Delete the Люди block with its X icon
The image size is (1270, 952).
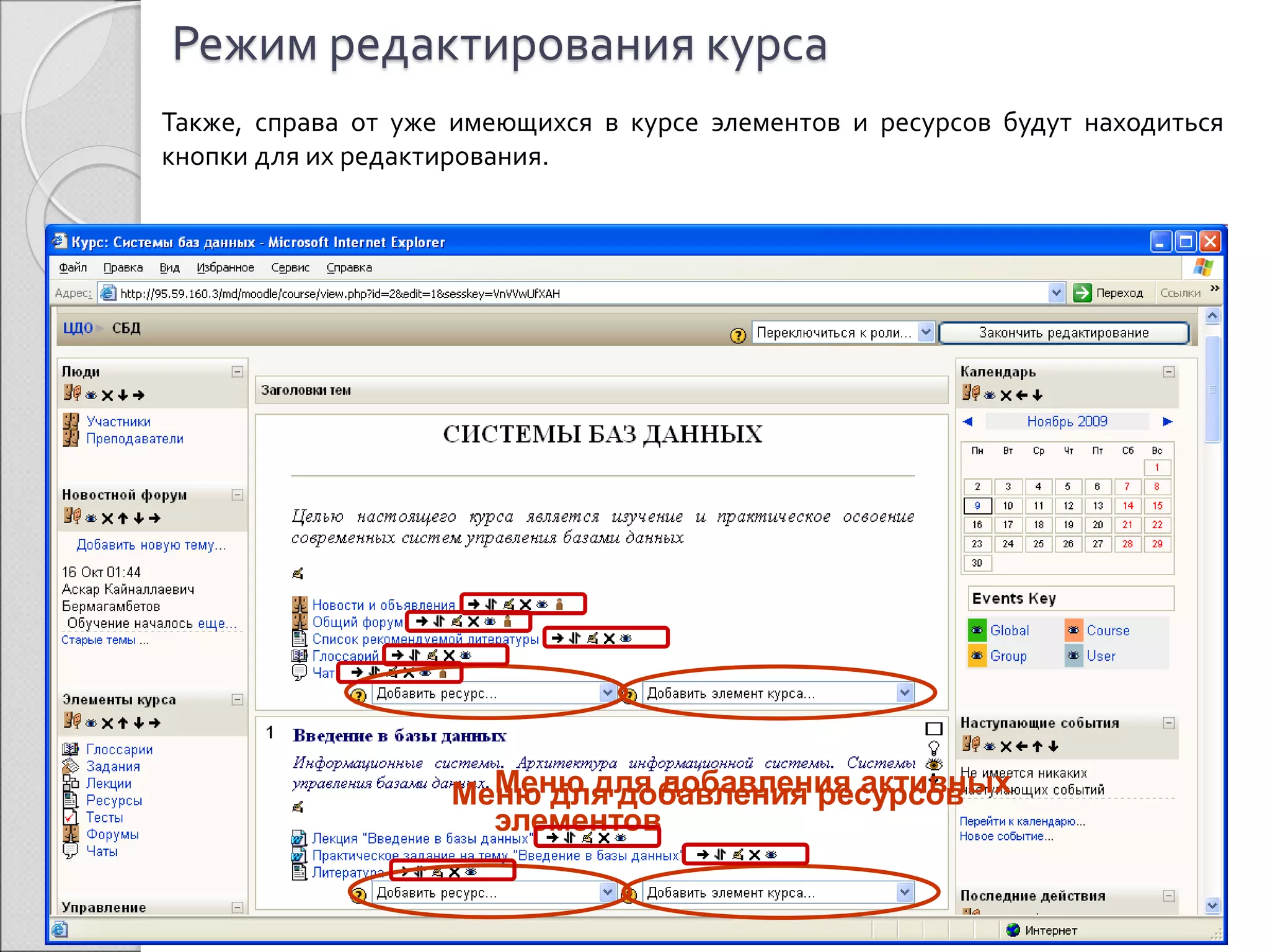[107, 395]
